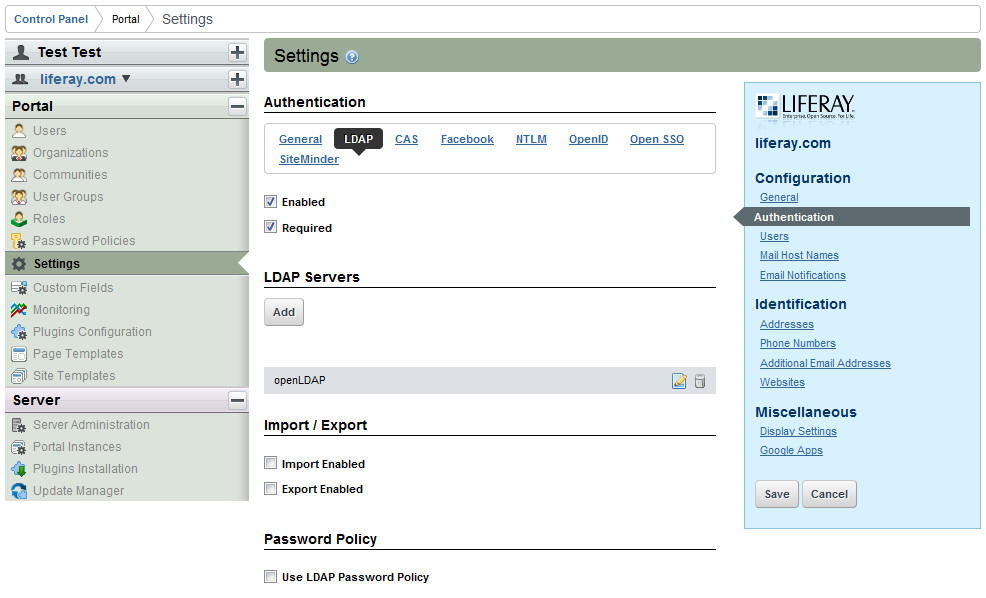Click the help icon beside Settings title
Screen dimensions: 986x598
click(352, 57)
